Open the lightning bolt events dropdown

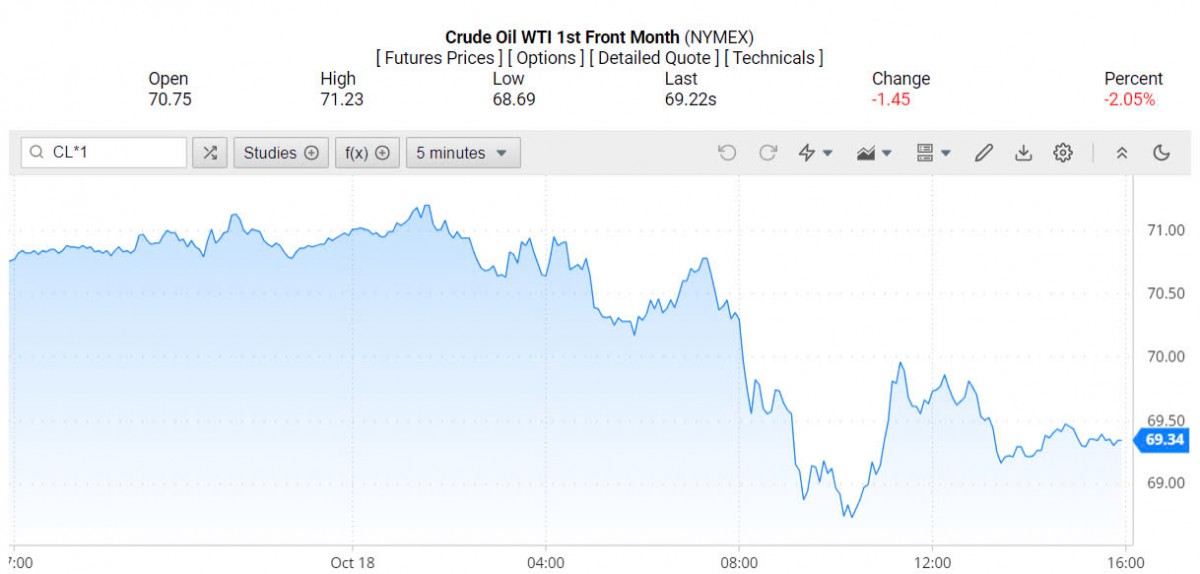point(815,153)
